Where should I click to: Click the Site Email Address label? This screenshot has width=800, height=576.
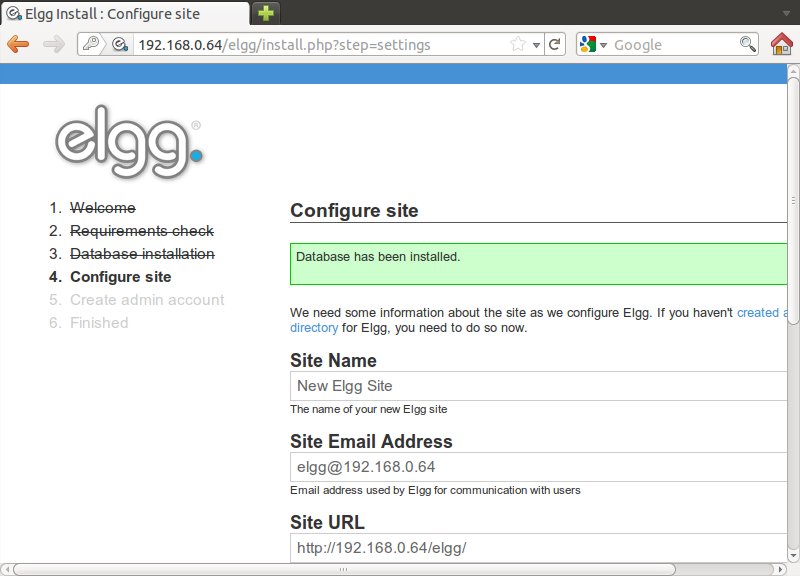pos(371,442)
